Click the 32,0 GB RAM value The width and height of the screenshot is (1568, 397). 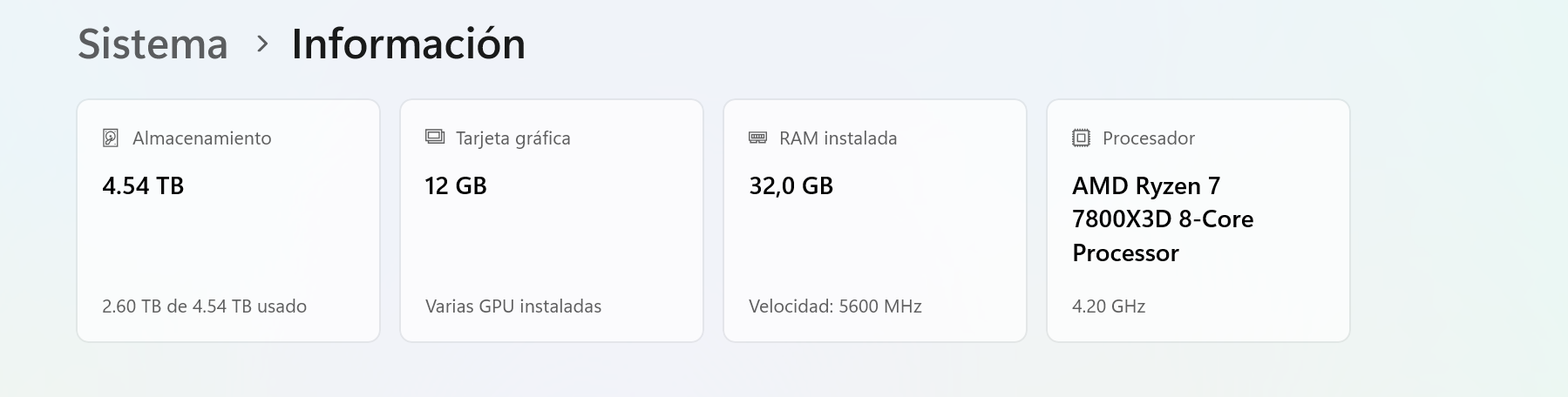click(791, 185)
